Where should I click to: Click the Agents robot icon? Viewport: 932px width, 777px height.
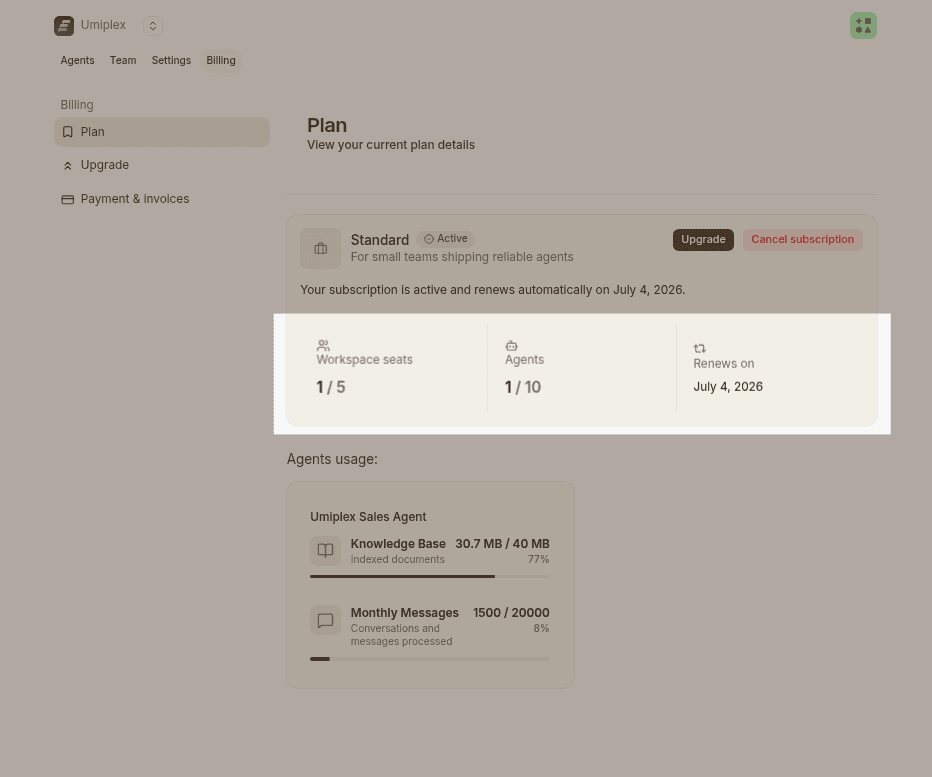512,345
